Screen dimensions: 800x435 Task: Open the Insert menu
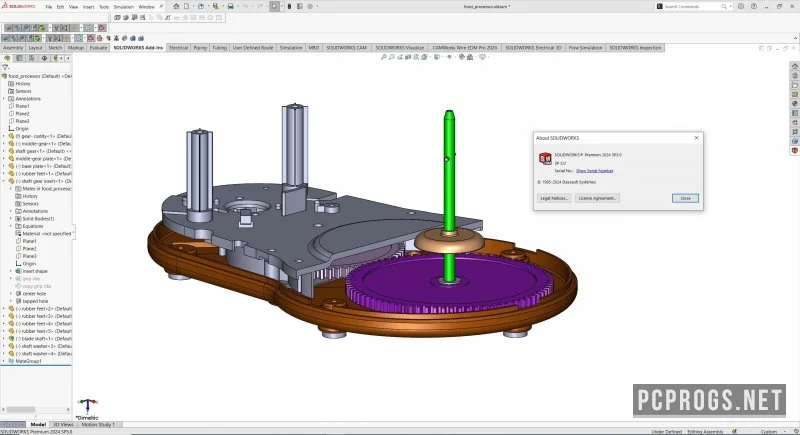click(88, 7)
